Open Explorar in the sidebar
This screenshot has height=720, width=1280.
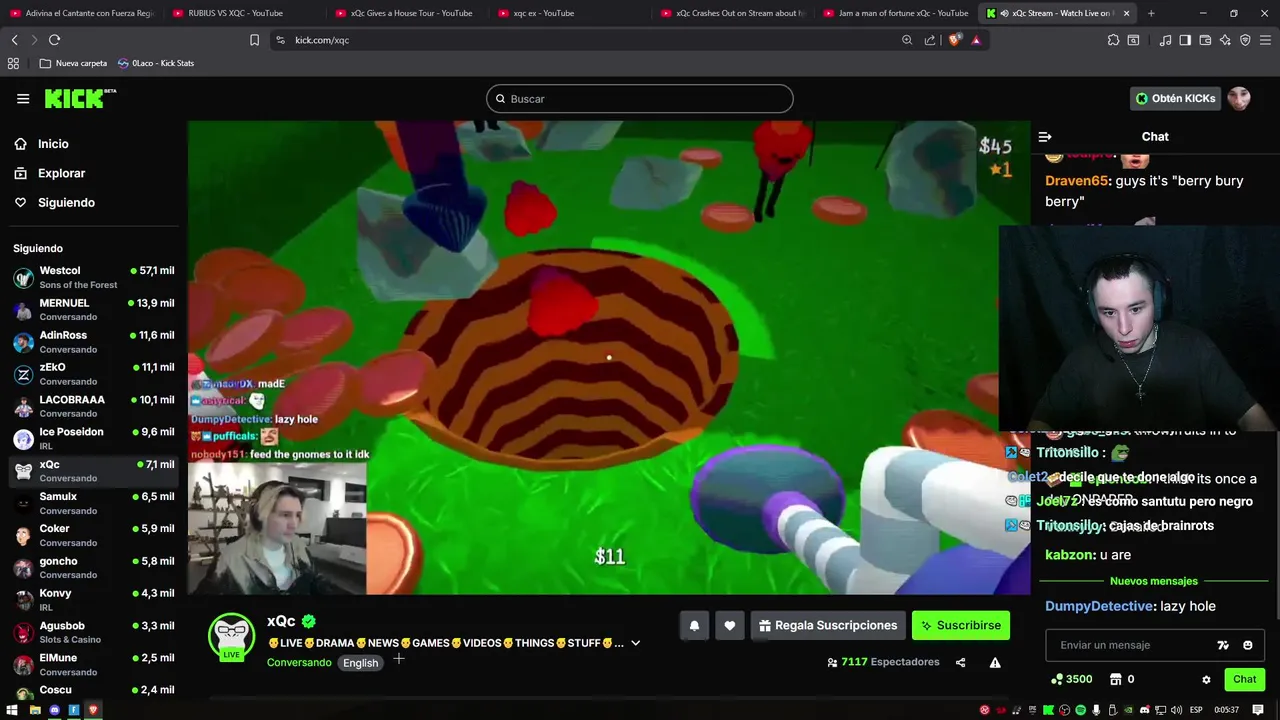point(61,173)
